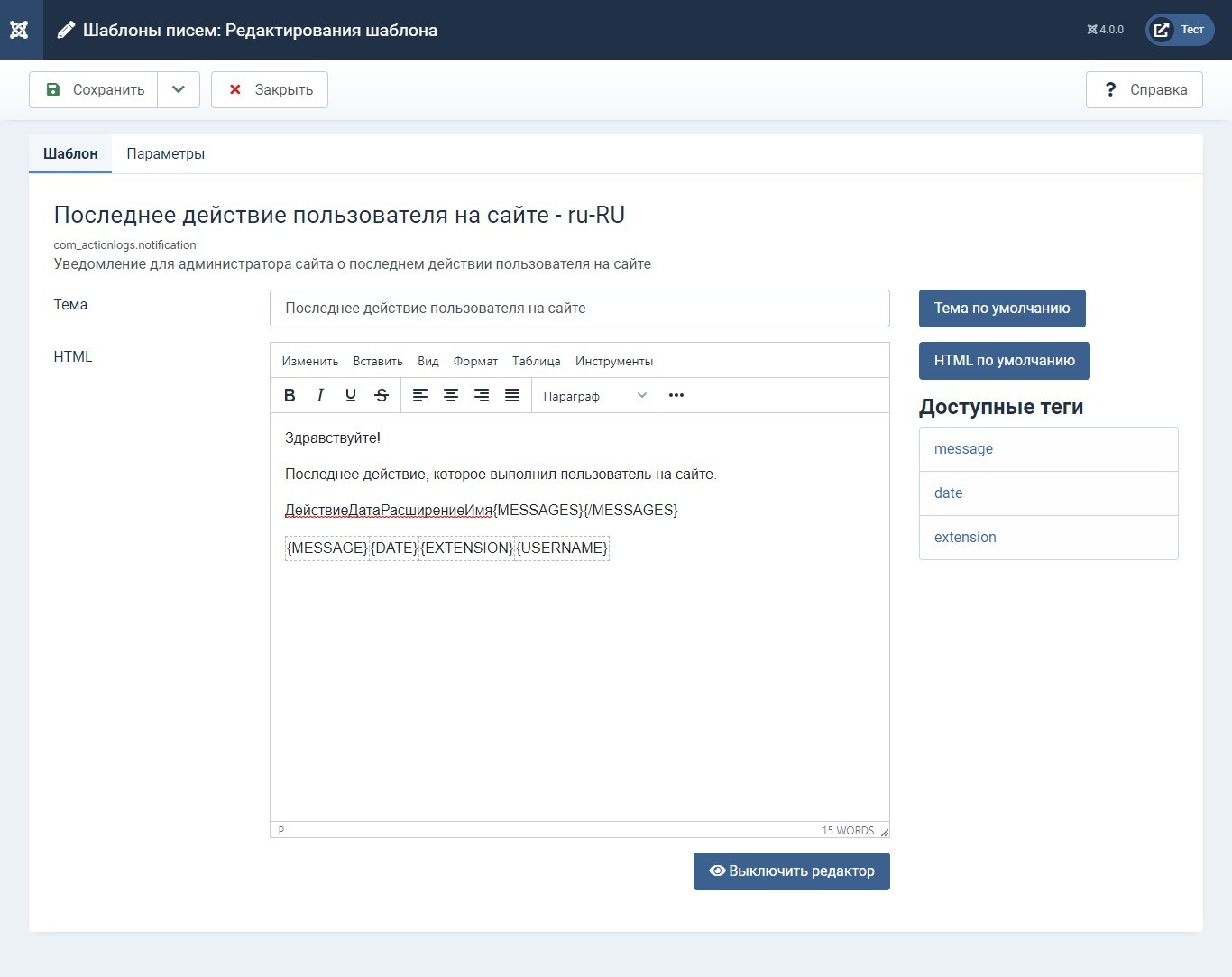Open Справка help button
1232x977 pixels.
[x=1145, y=89]
